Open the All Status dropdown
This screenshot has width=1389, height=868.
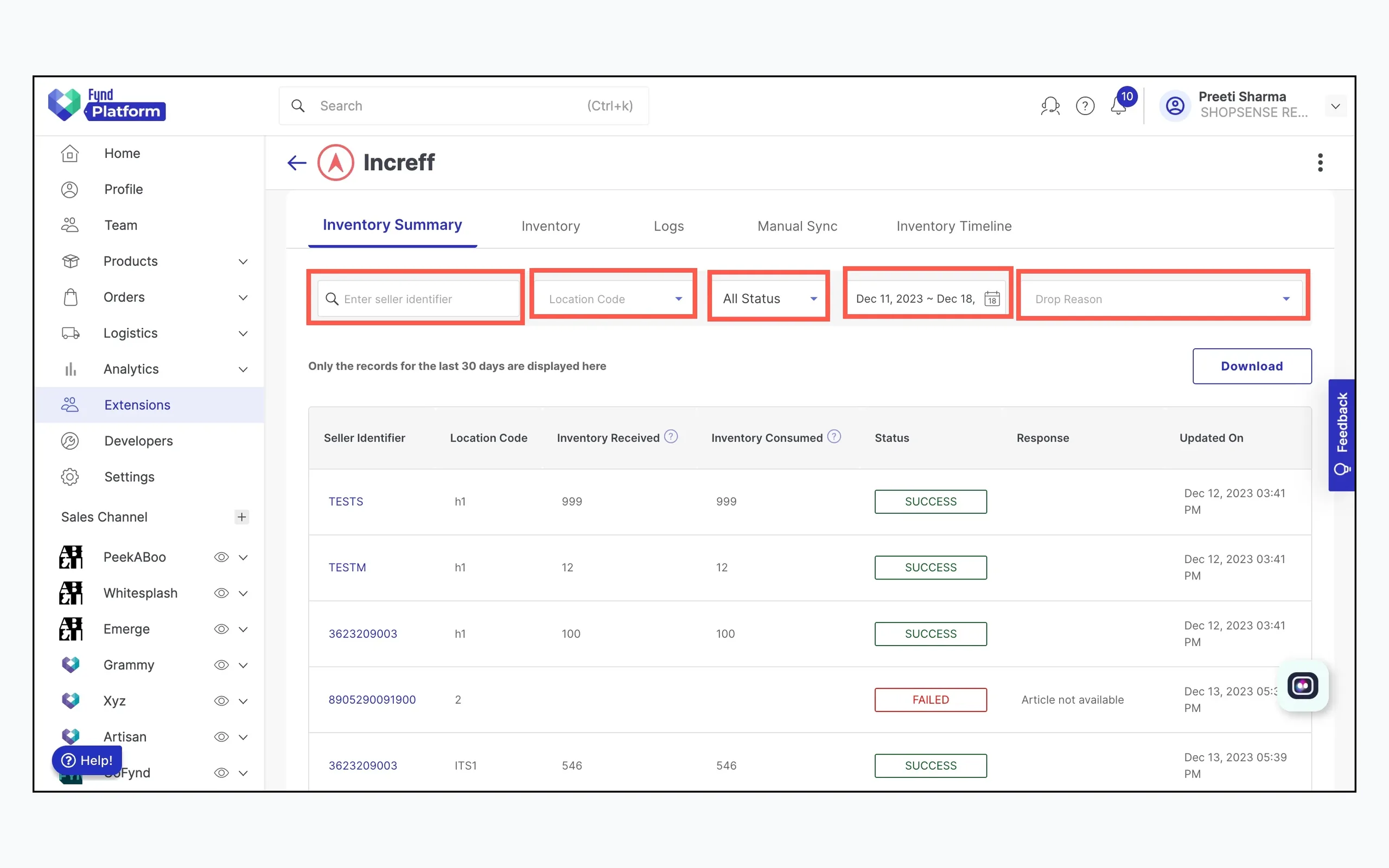click(769, 298)
